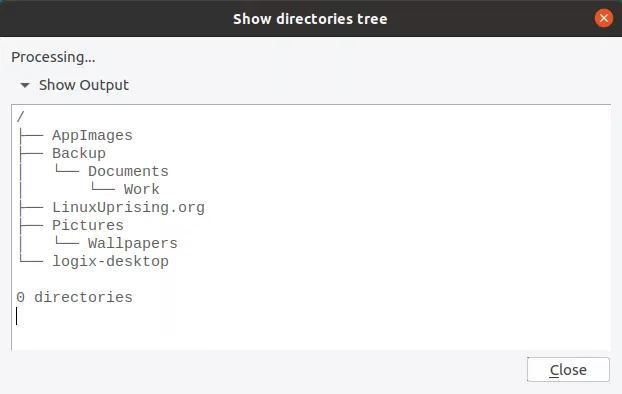622x394 pixels.
Task: Click the Close button
Action: (x=568, y=369)
